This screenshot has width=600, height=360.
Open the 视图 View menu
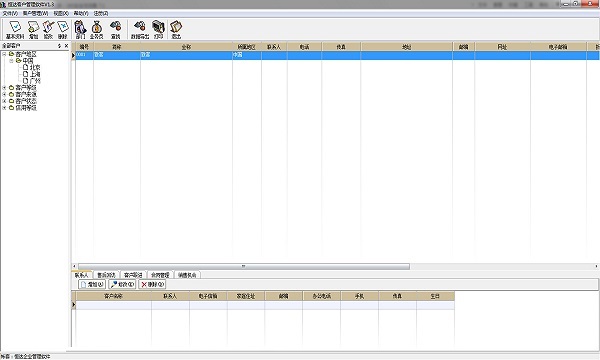tap(61, 13)
